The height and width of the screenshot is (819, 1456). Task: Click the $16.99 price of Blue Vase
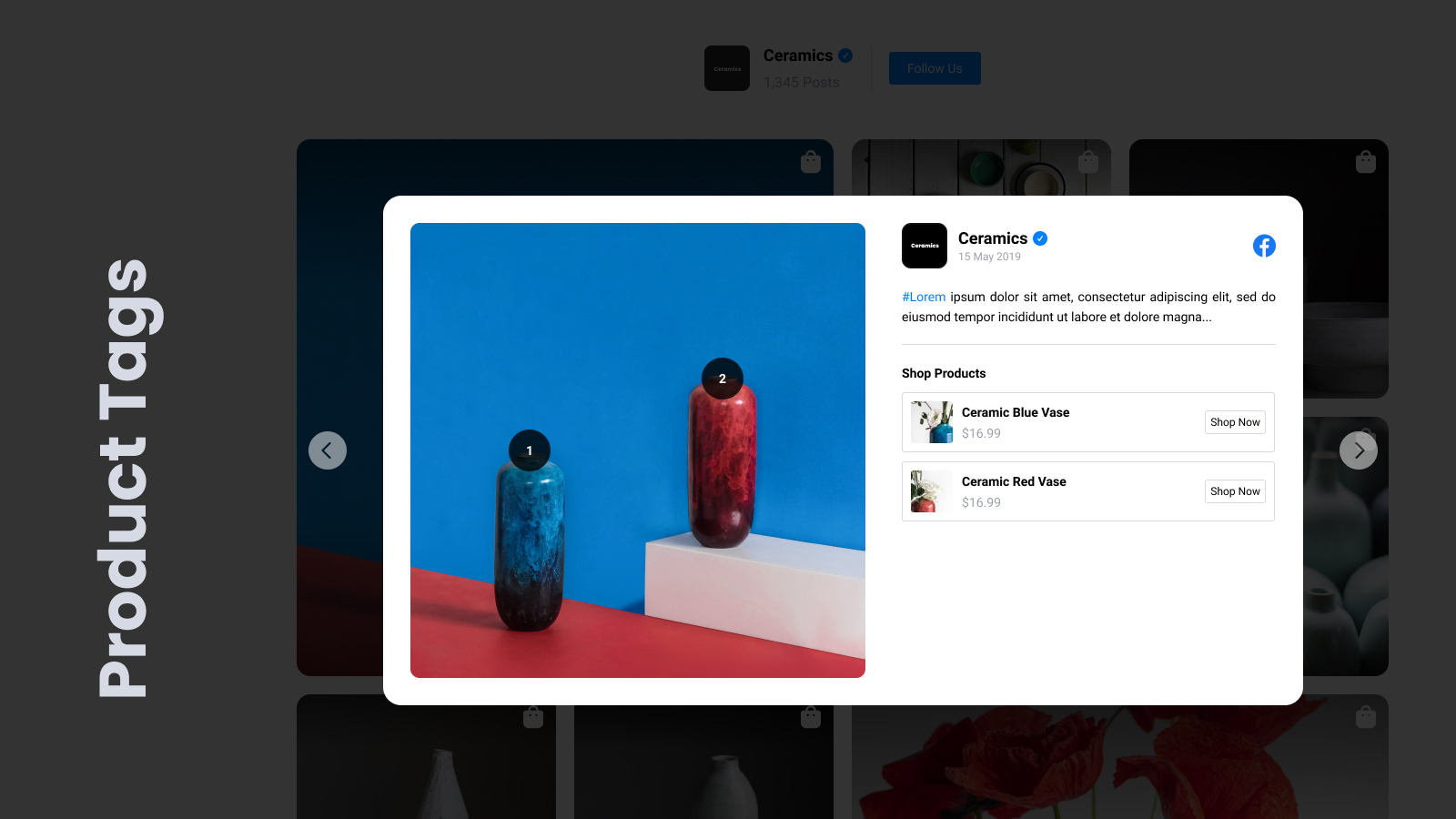pos(981,433)
